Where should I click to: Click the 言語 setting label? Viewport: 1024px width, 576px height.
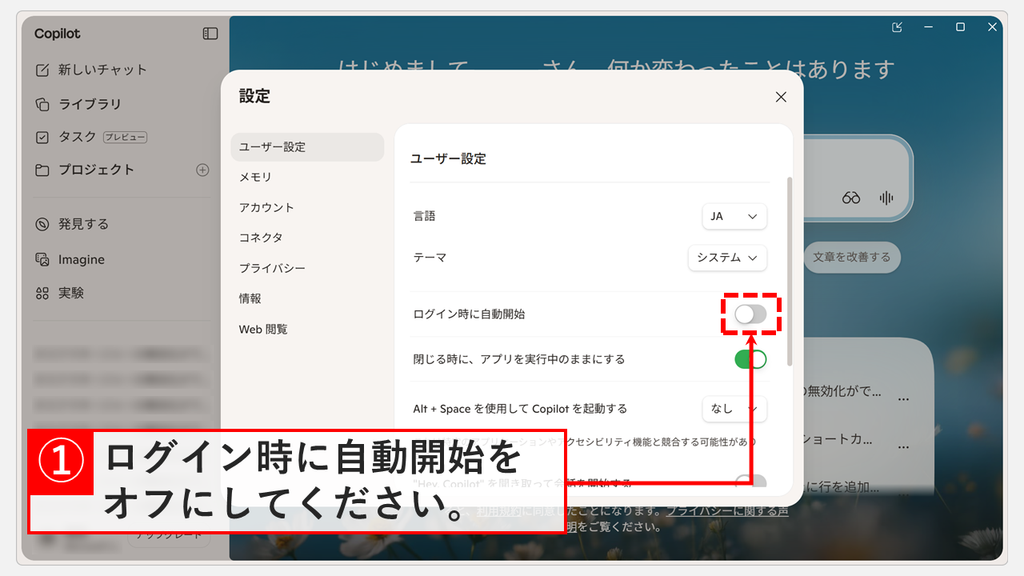[x=424, y=216]
